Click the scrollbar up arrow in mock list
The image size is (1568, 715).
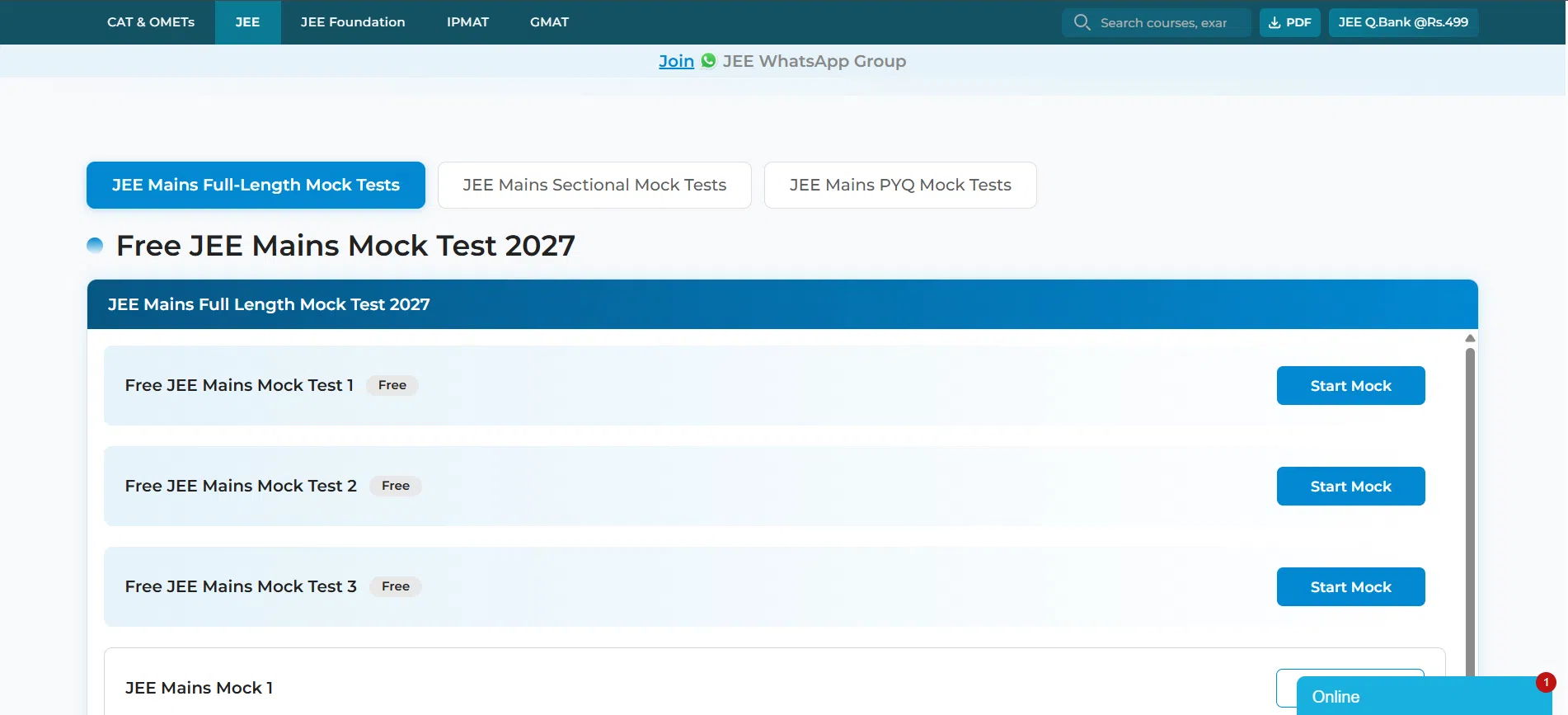1470,338
